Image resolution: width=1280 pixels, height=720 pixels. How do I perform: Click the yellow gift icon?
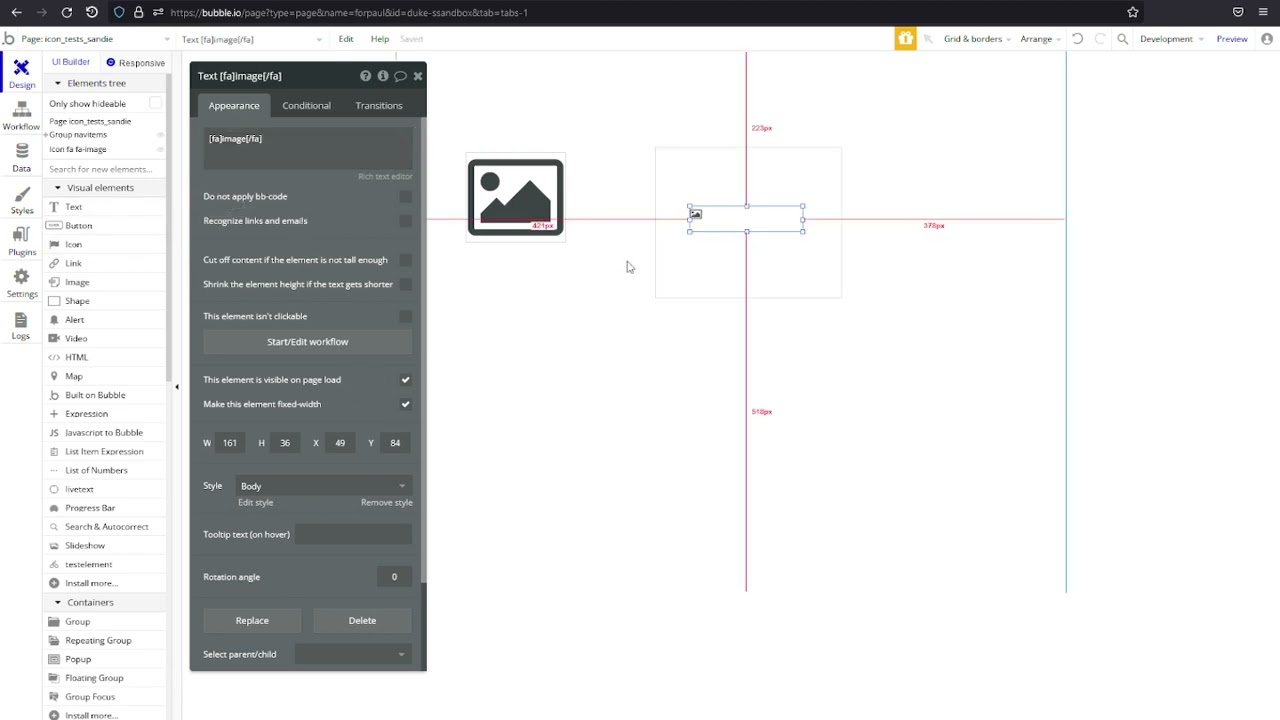[x=905, y=39]
